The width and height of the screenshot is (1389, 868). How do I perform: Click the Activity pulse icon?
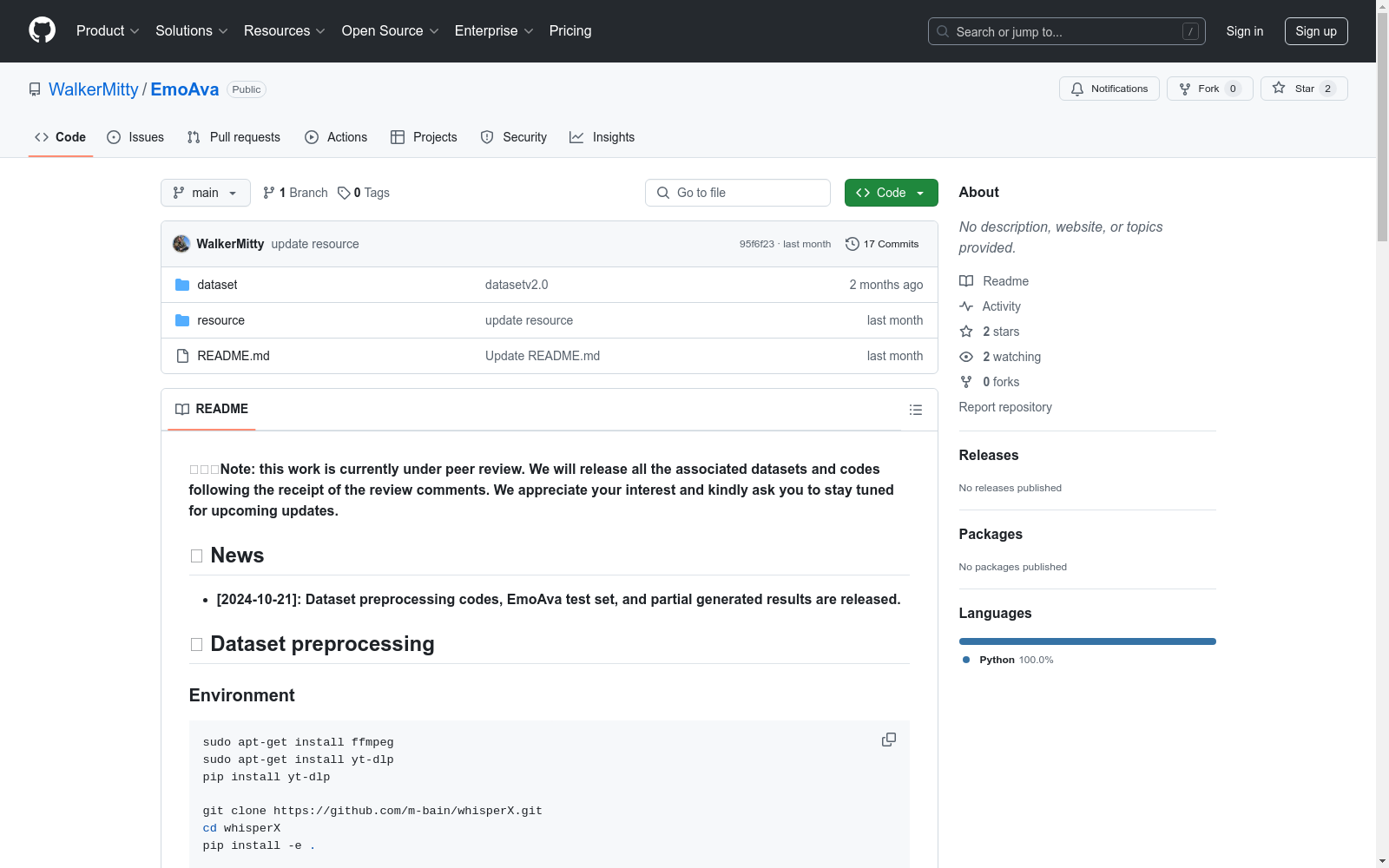[966, 306]
